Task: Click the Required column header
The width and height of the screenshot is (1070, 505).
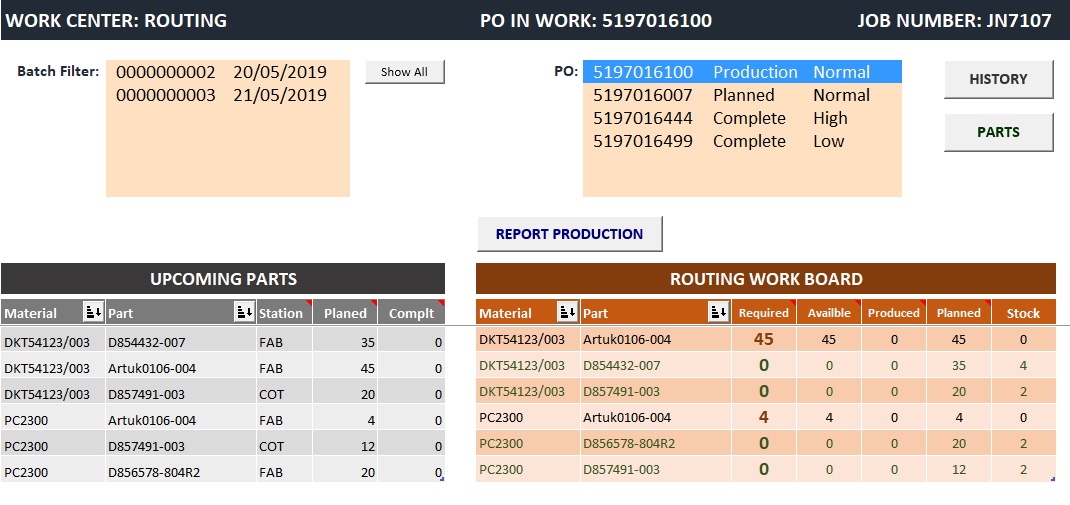Action: click(764, 313)
